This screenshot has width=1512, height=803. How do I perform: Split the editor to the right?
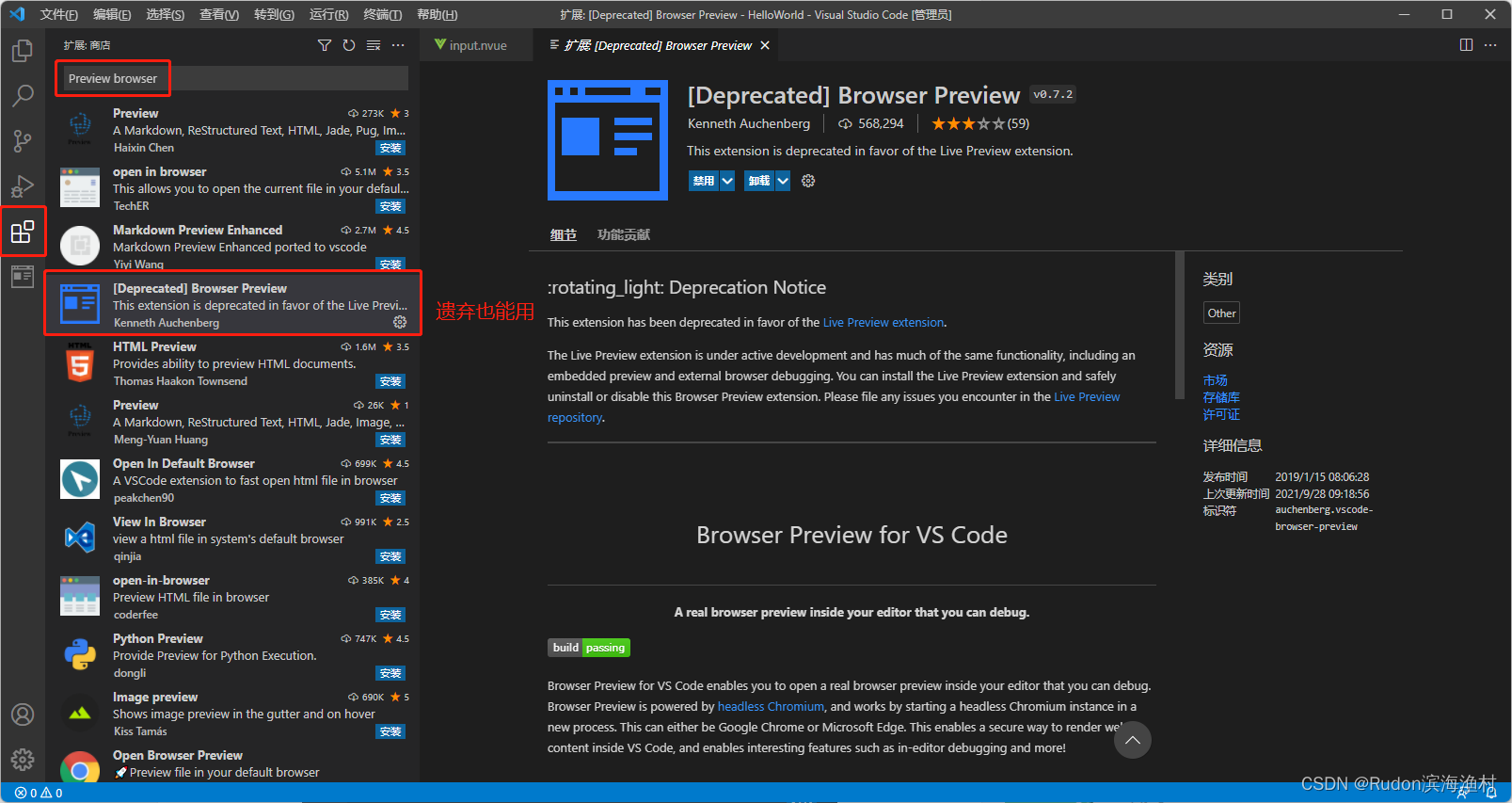click(x=1466, y=45)
